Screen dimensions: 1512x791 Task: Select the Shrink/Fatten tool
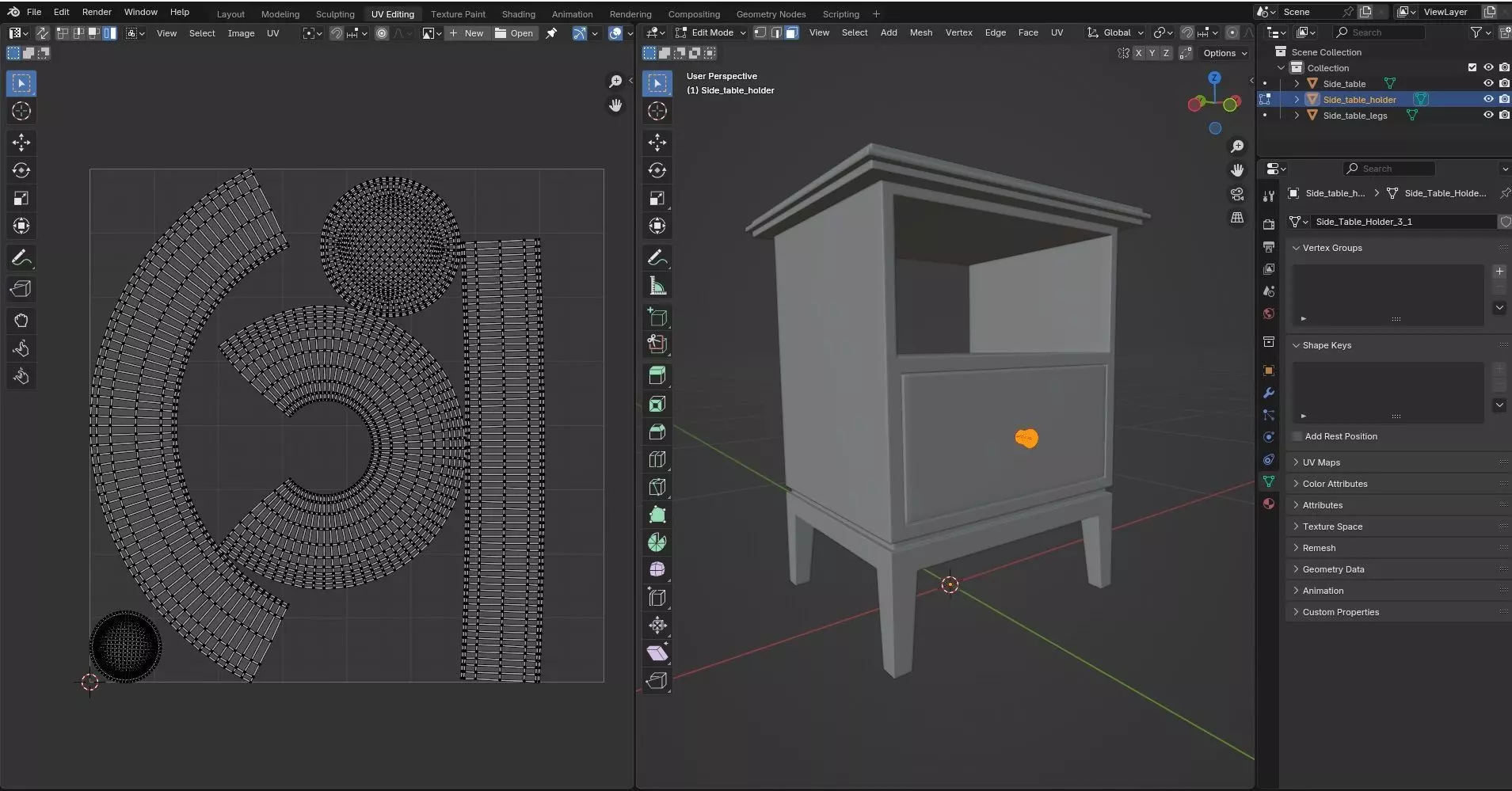click(x=657, y=625)
